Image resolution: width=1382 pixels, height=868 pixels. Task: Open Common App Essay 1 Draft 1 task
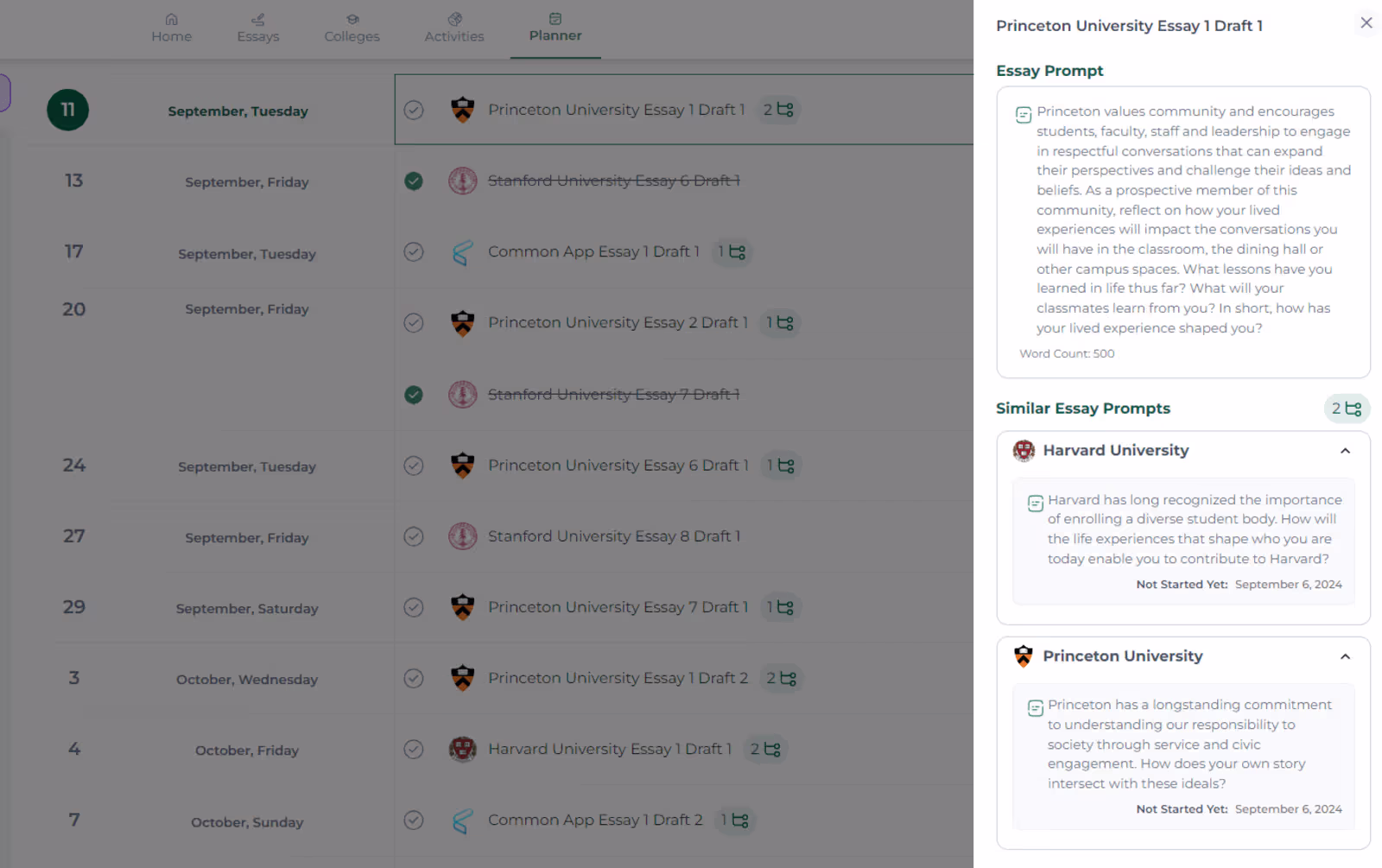point(593,251)
